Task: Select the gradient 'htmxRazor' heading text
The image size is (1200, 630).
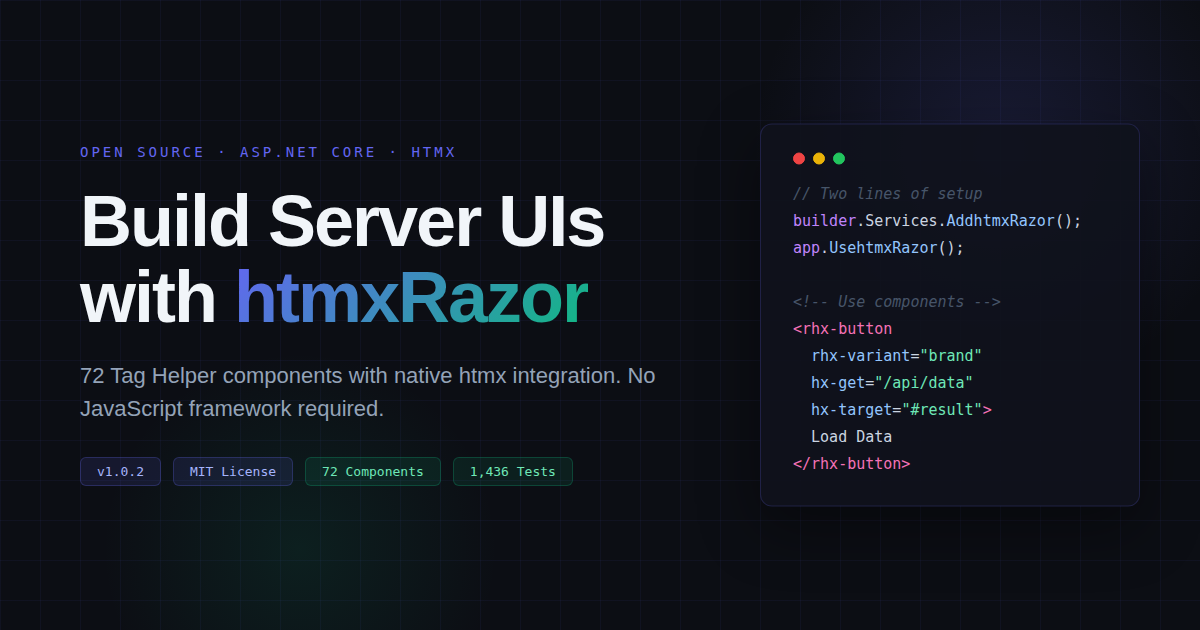Action: point(410,297)
